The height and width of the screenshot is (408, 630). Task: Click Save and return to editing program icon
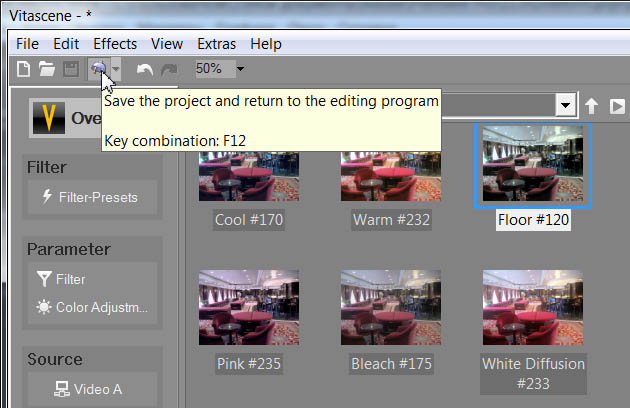98,69
